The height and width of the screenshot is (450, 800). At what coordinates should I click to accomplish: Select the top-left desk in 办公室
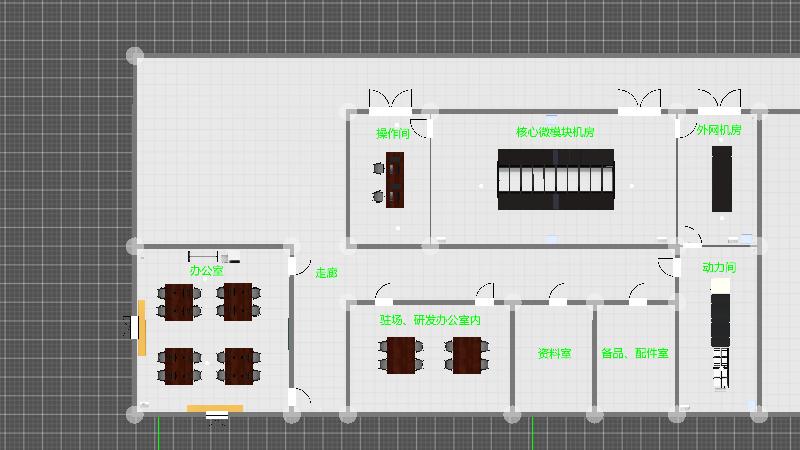pos(179,301)
